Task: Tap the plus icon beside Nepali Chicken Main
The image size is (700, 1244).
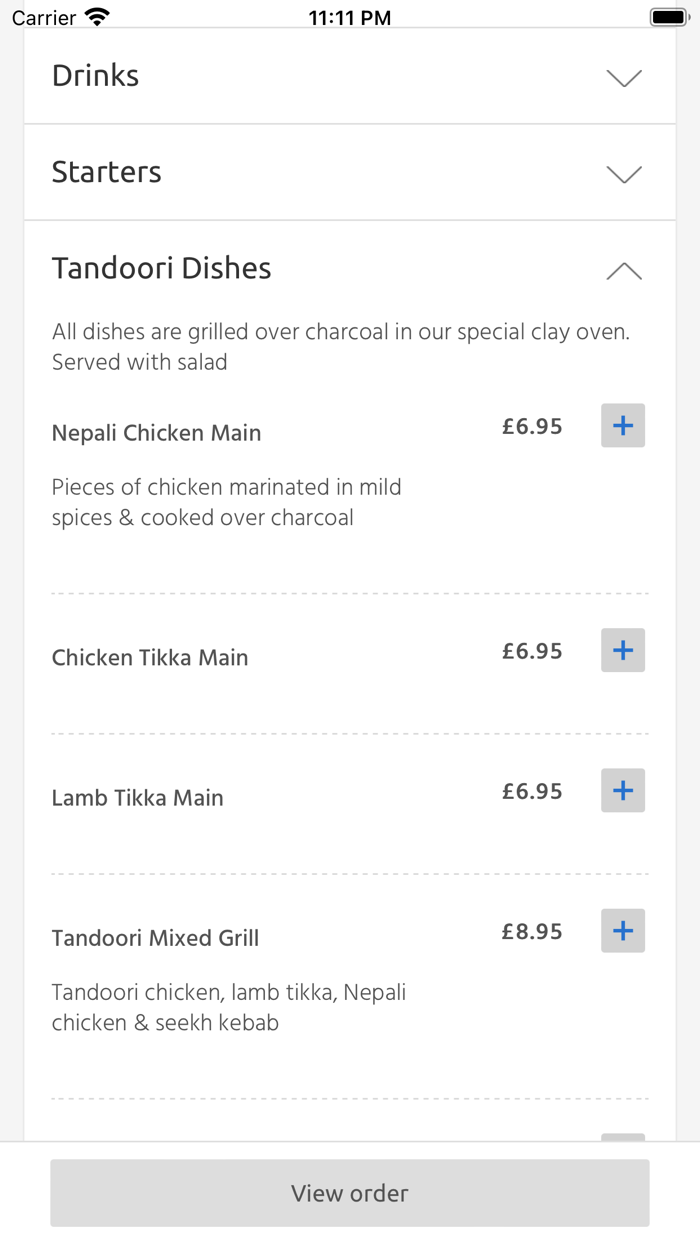Action: (622, 425)
